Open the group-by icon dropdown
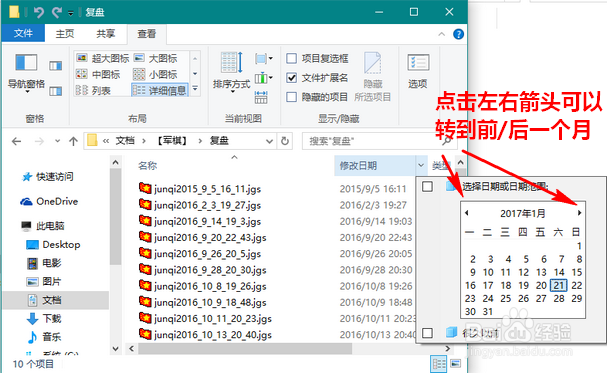The height and width of the screenshot is (373, 607). click(x=264, y=59)
